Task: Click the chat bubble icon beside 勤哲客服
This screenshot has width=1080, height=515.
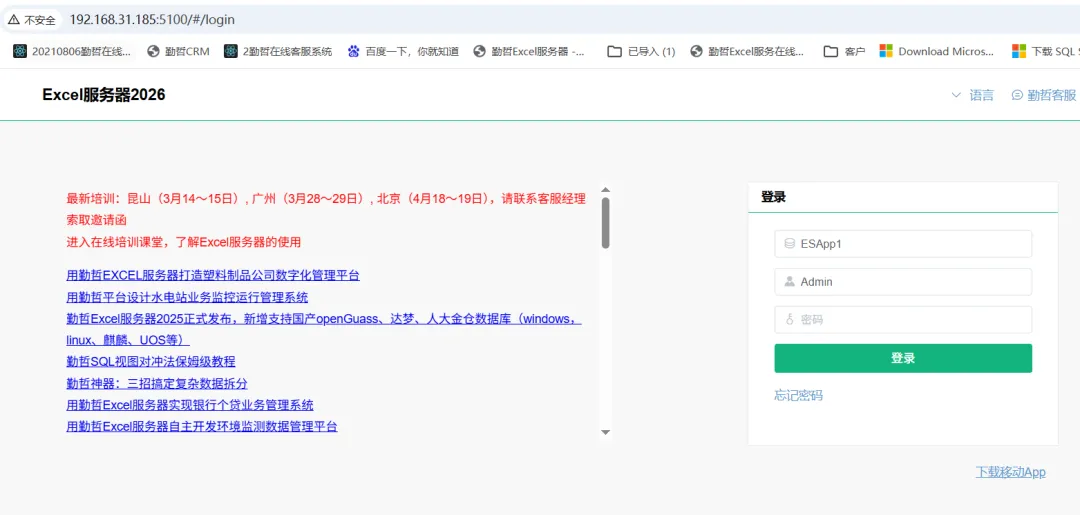Action: 1017,96
